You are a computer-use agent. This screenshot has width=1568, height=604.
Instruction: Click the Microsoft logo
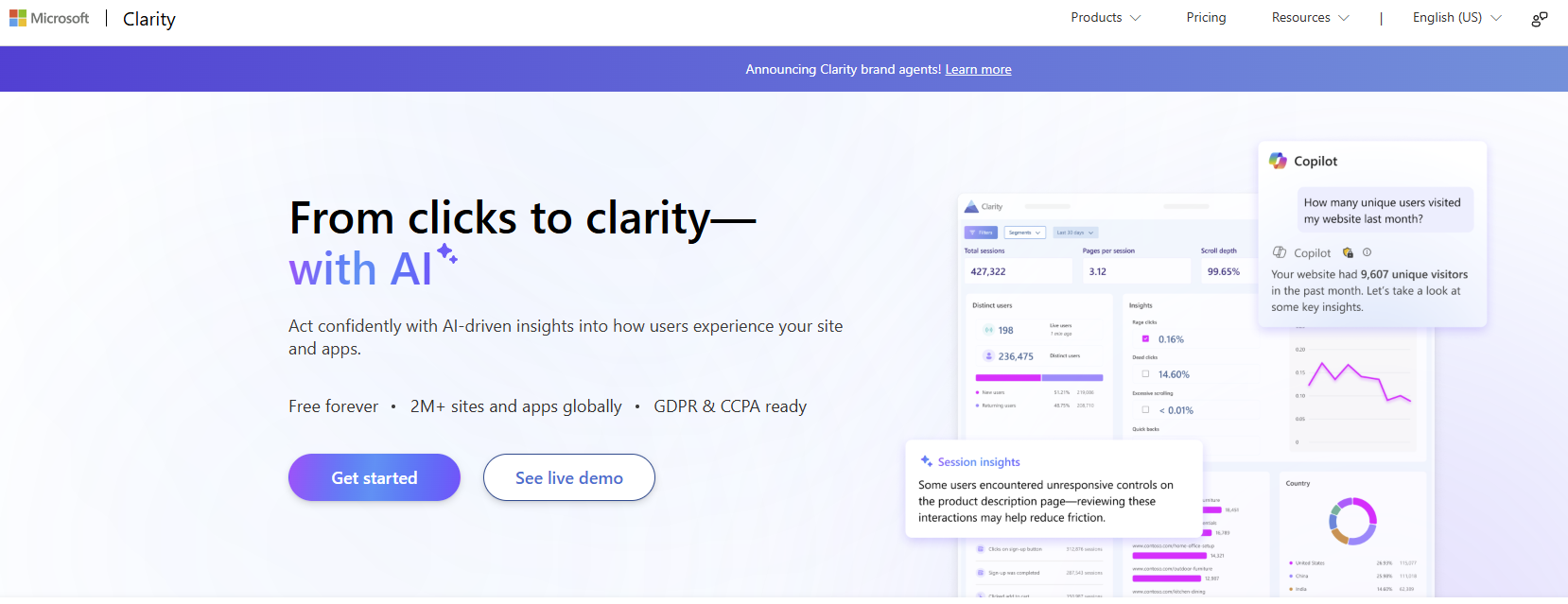point(49,18)
